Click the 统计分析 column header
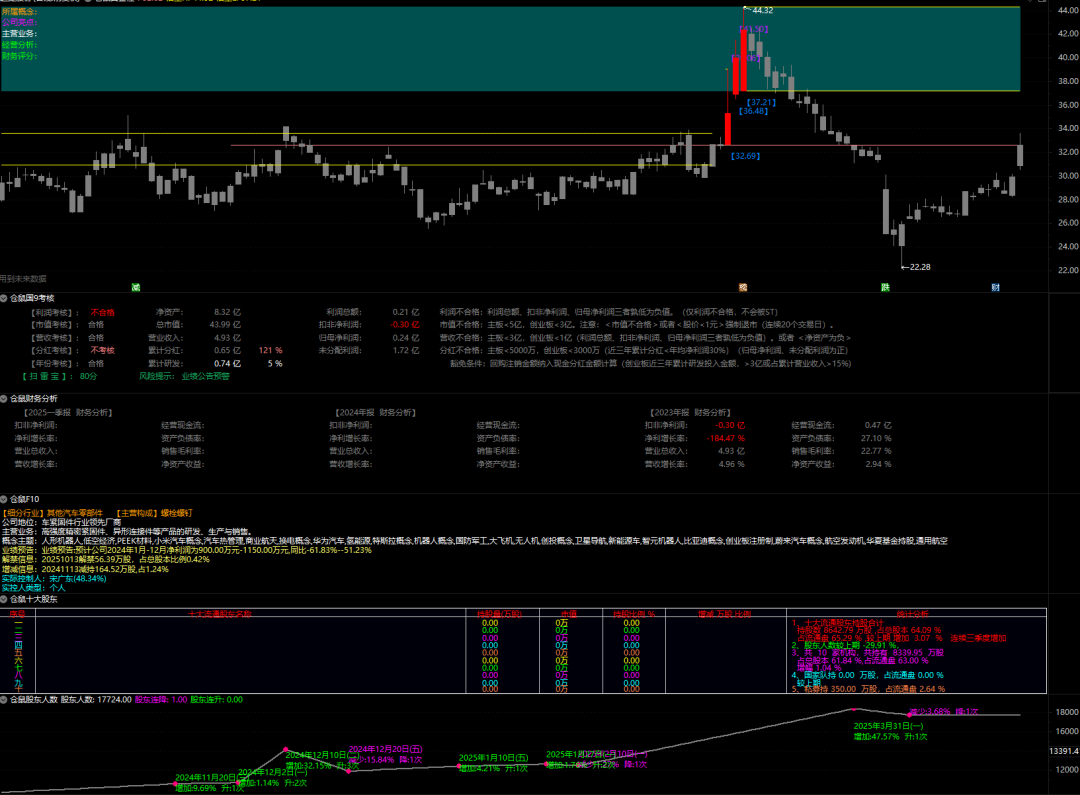 point(913,614)
